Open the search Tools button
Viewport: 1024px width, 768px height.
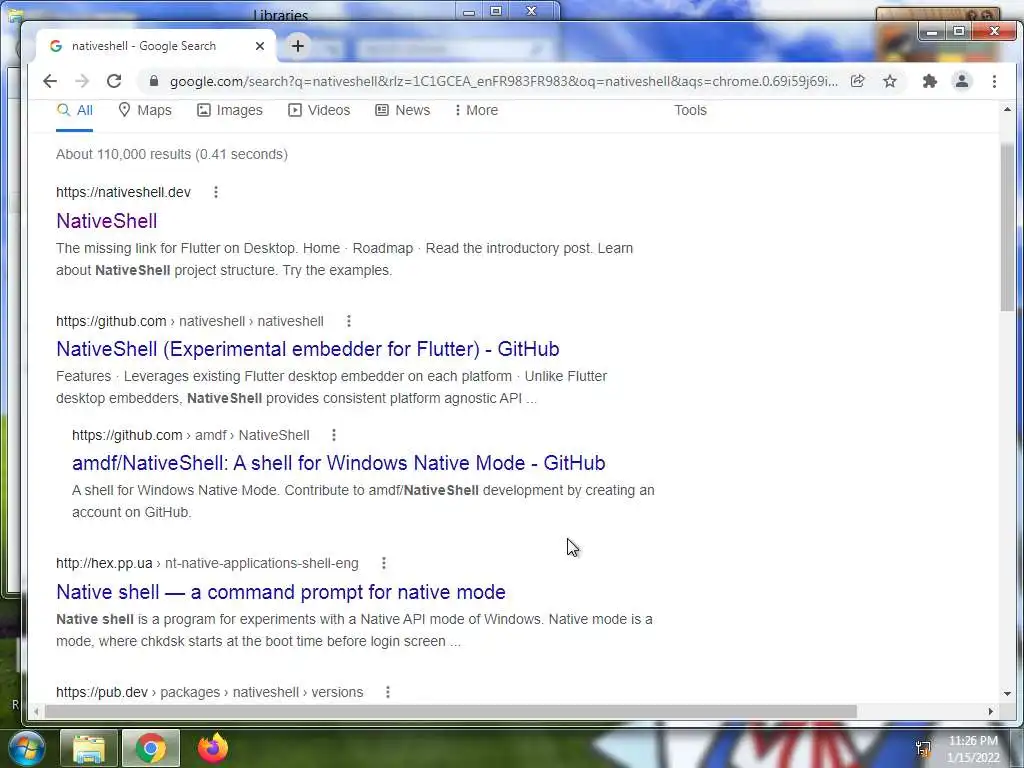(x=690, y=110)
